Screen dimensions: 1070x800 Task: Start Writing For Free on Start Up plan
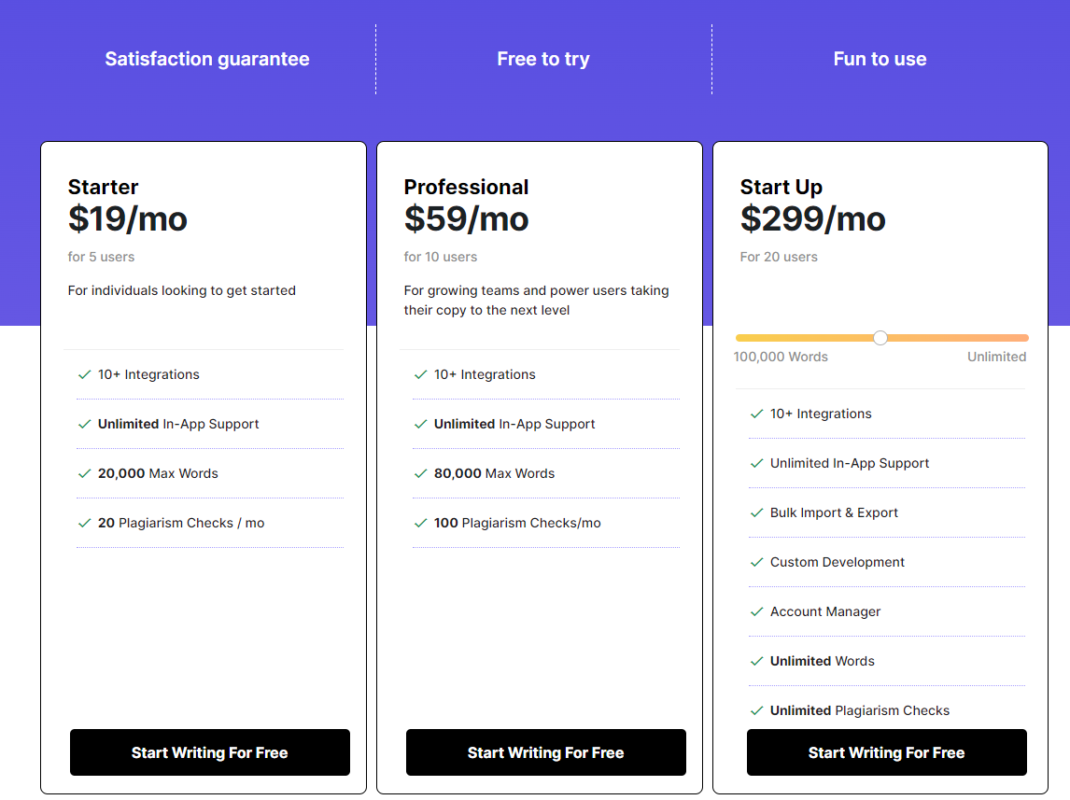tap(886, 752)
